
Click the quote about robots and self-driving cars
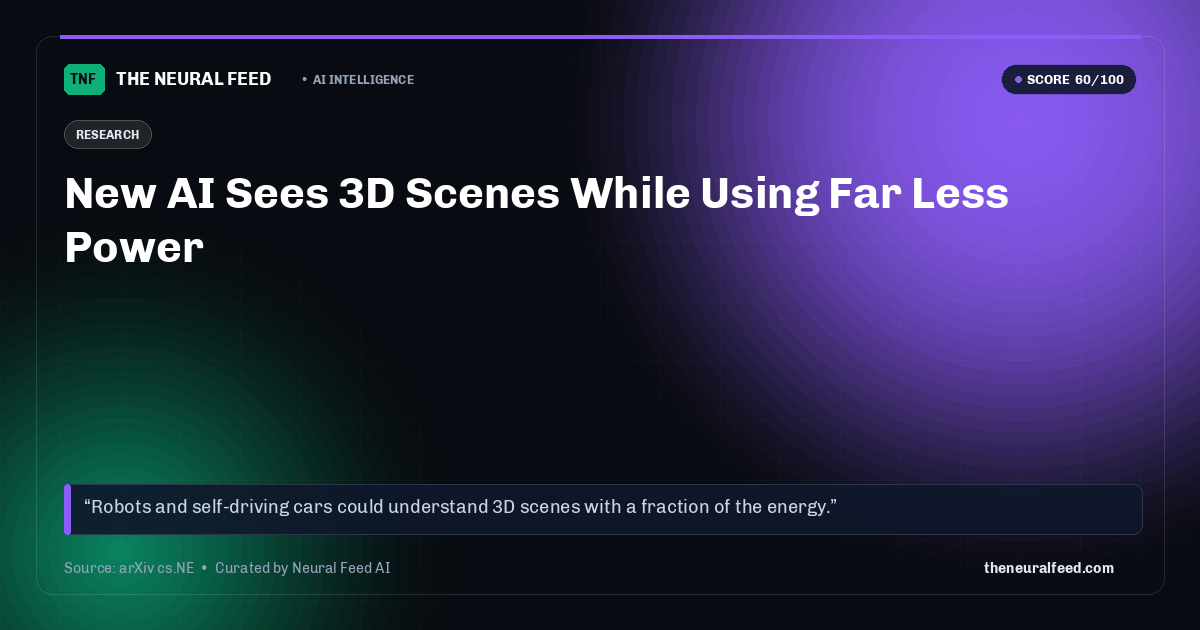click(x=603, y=509)
